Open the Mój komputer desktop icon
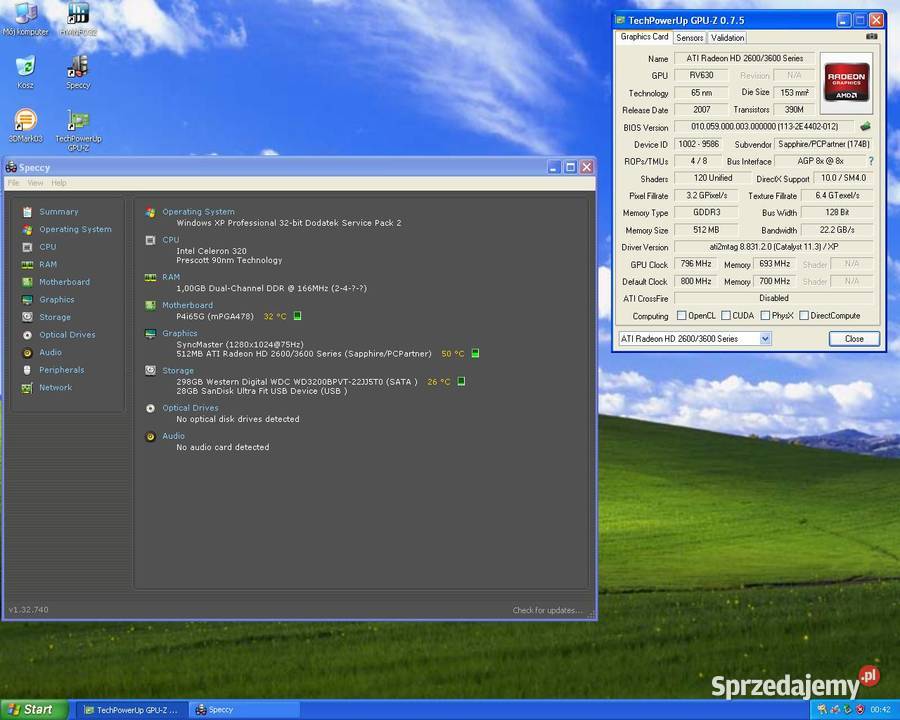The height and width of the screenshot is (720, 900). click(x=25, y=18)
